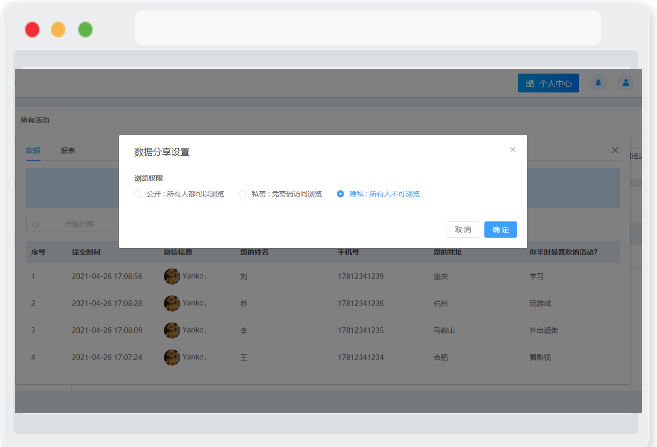Click the address cell 杭州

(440, 303)
